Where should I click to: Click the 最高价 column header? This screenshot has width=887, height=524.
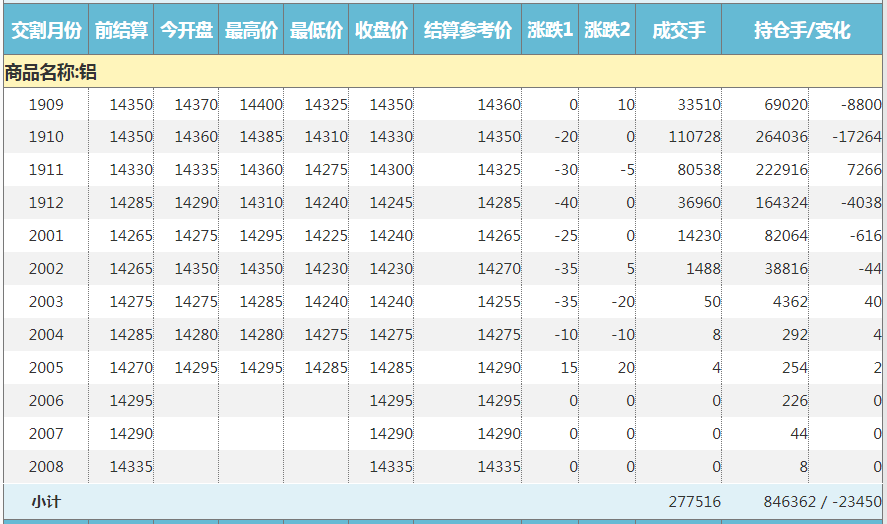tap(251, 31)
